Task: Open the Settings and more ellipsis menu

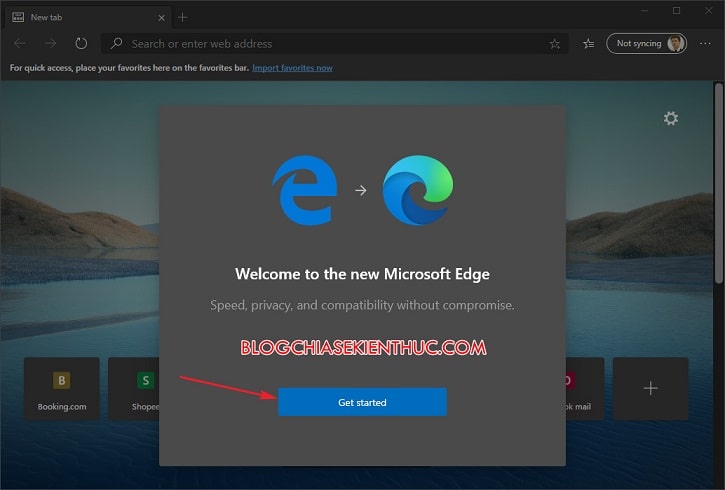Action: click(705, 43)
